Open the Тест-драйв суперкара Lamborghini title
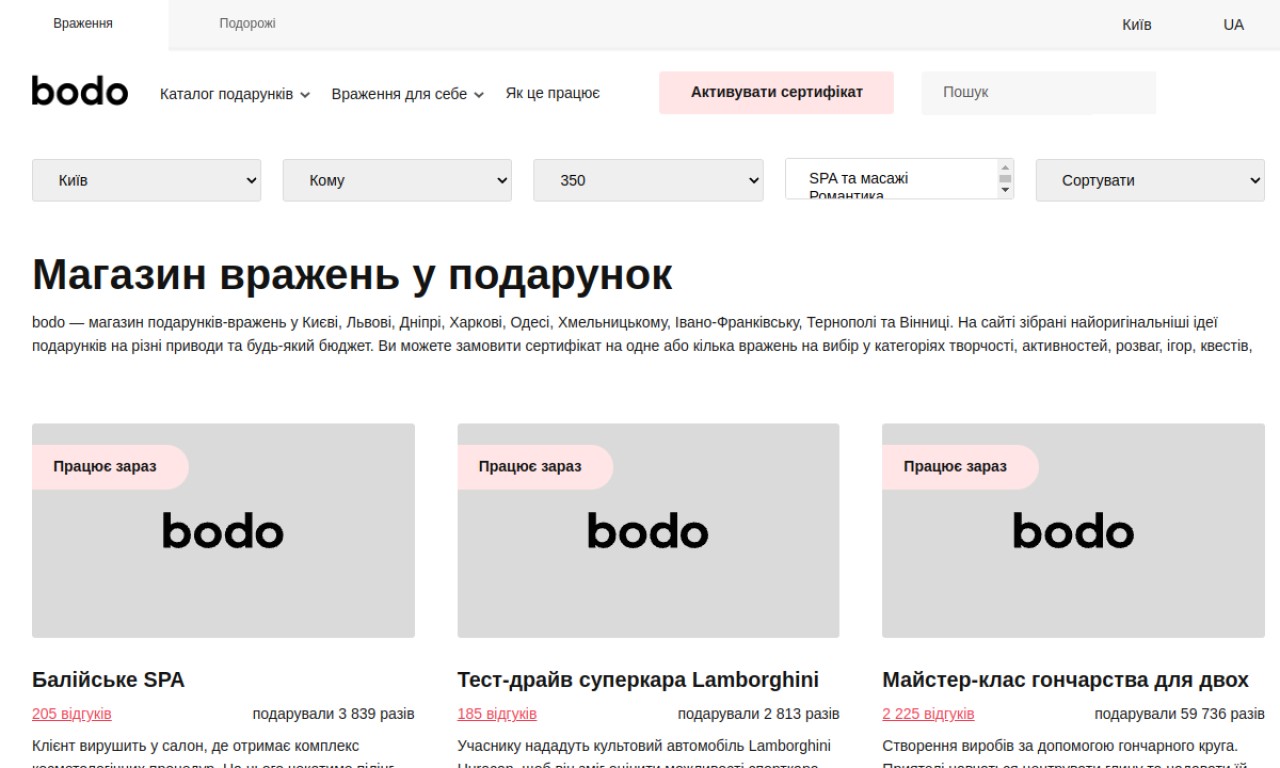Viewport: 1280px width, 768px height. click(x=638, y=680)
